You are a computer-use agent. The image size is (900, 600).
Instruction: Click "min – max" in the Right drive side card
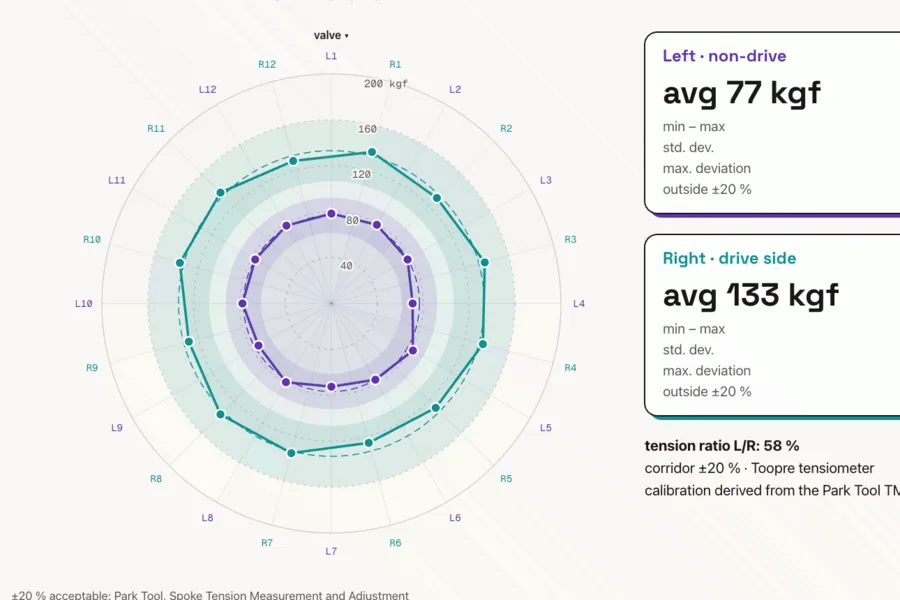pyautogui.click(x=694, y=329)
